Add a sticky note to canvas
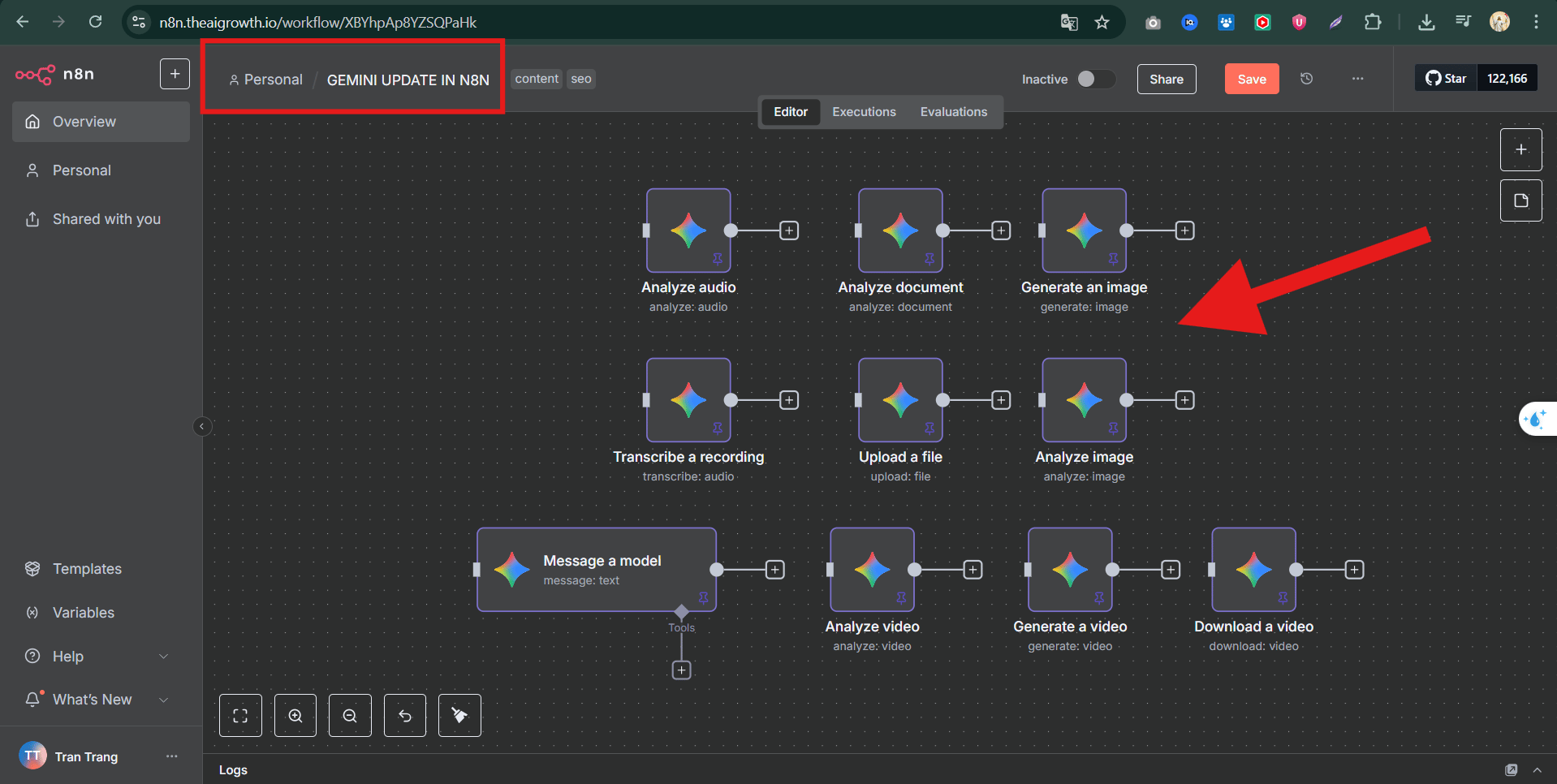 point(1520,200)
